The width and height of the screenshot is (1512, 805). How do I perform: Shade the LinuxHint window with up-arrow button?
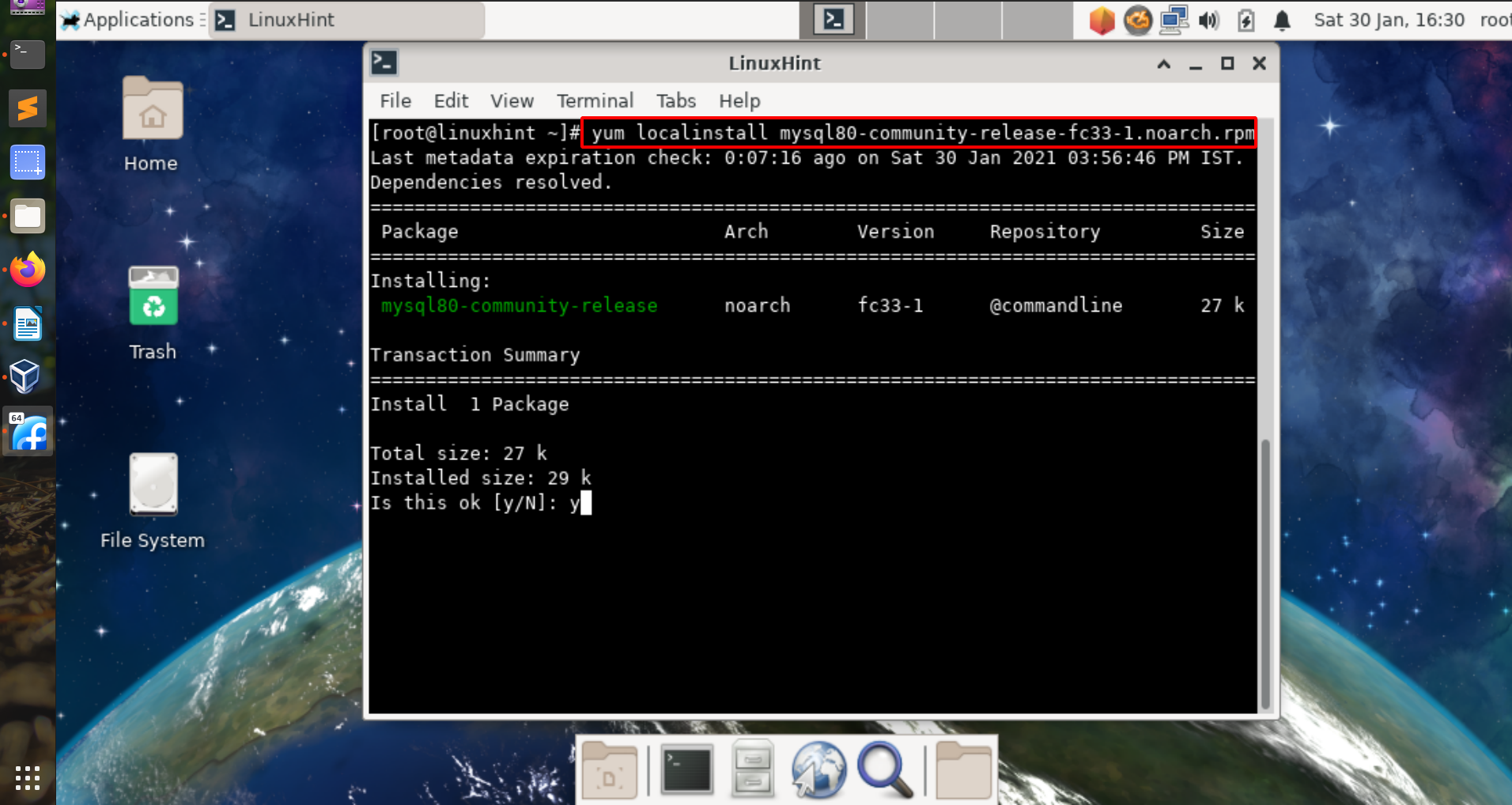click(x=1164, y=64)
